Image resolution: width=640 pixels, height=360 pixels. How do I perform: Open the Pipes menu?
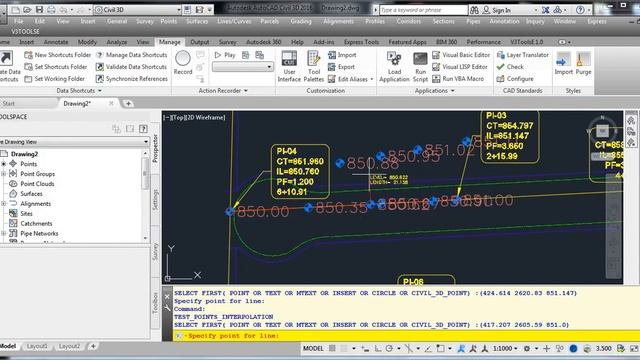(473, 21)
